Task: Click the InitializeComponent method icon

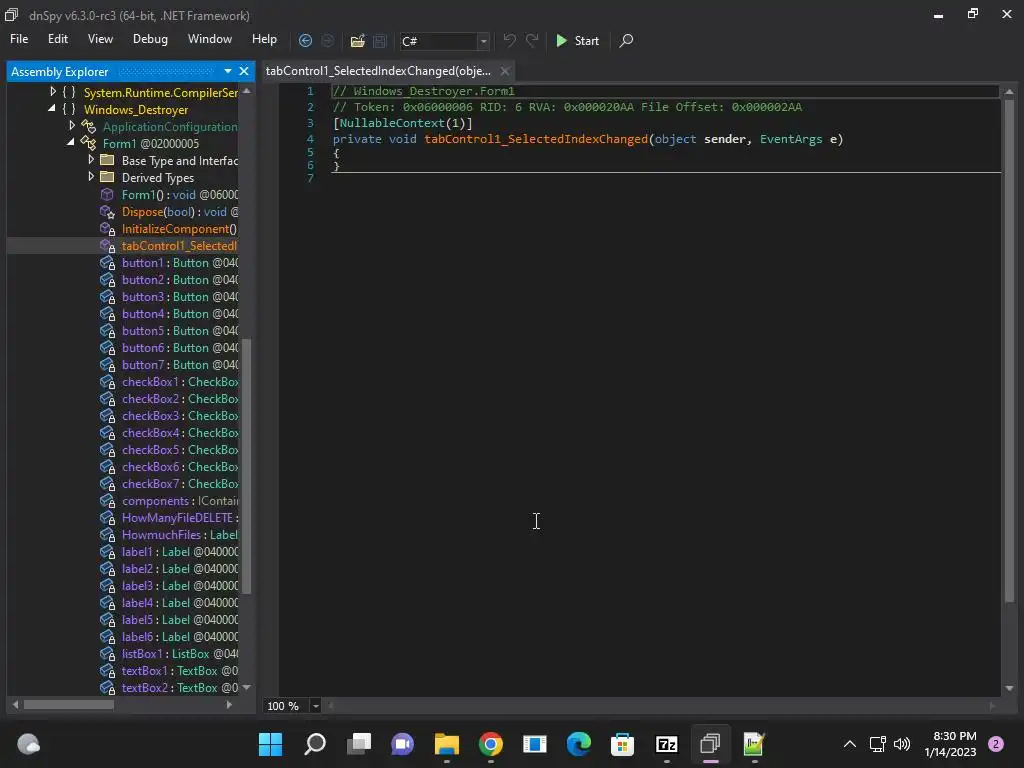Action: [x=107, y=229]
